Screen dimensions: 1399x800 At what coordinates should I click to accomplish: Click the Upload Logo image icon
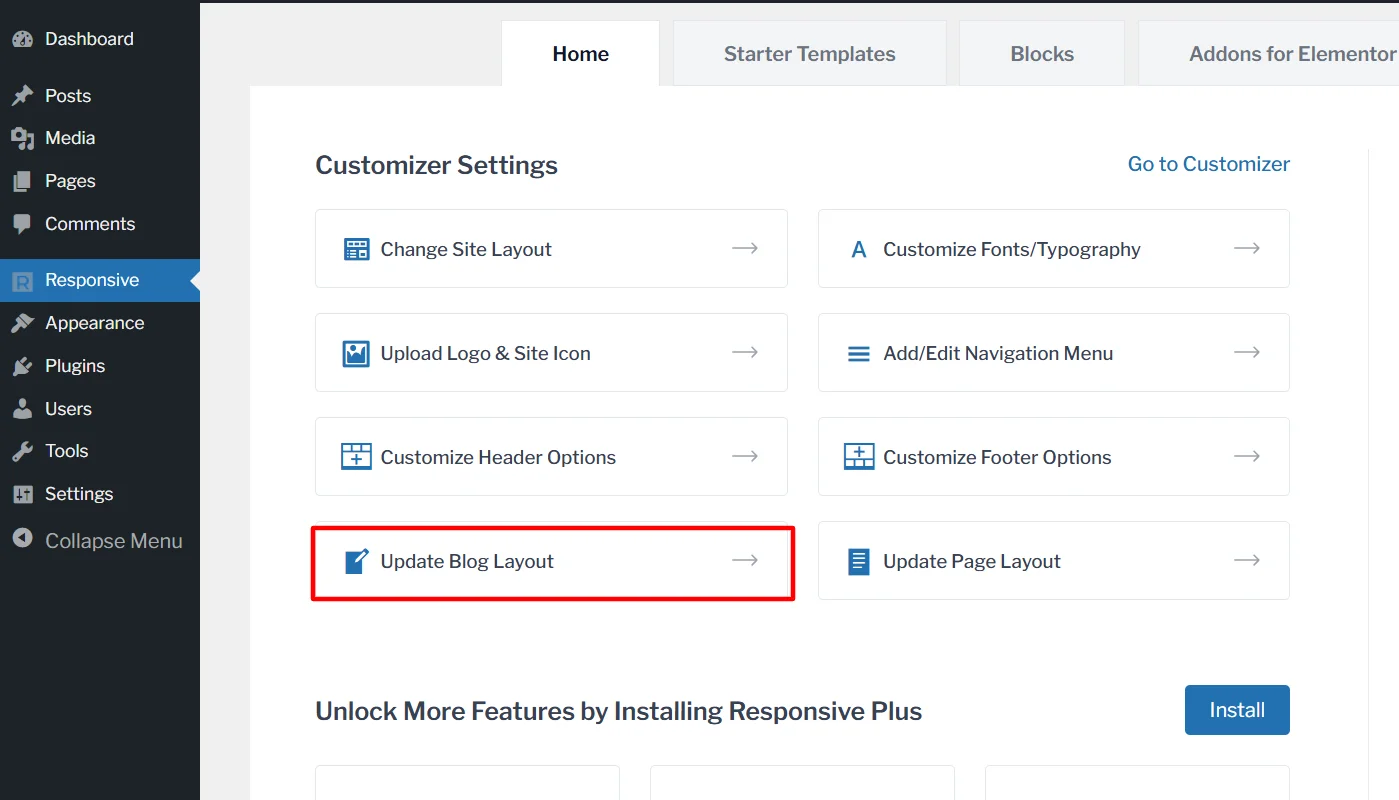(356, 353)
